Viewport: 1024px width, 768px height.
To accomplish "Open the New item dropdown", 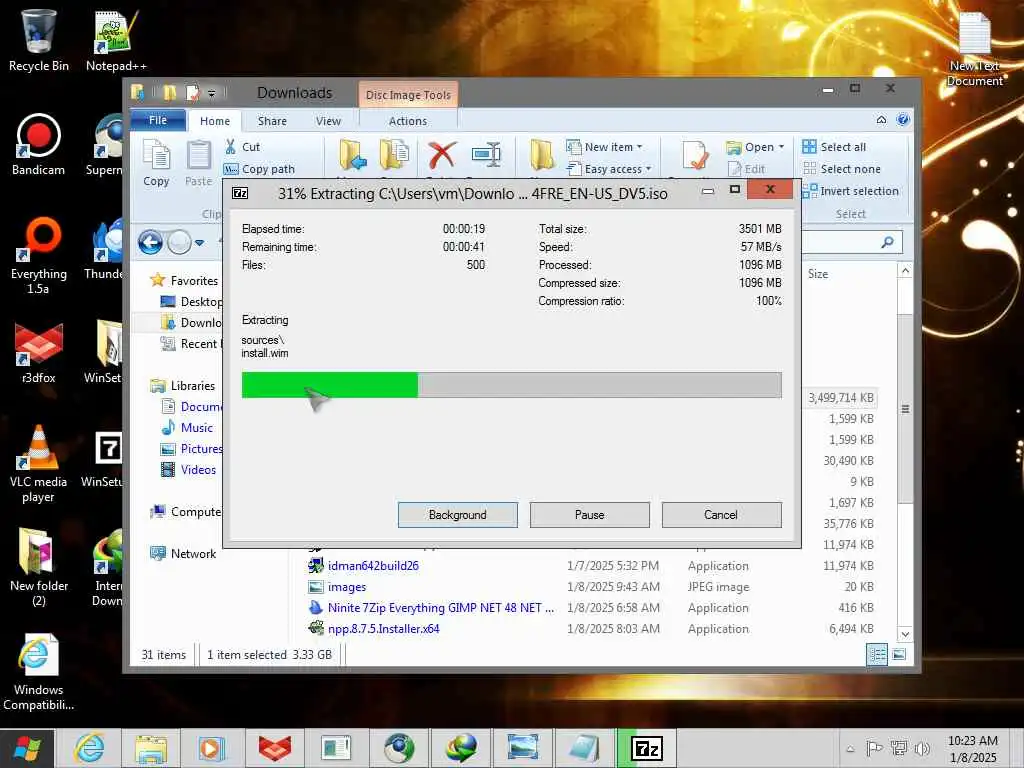I will [x=605, y=147].
